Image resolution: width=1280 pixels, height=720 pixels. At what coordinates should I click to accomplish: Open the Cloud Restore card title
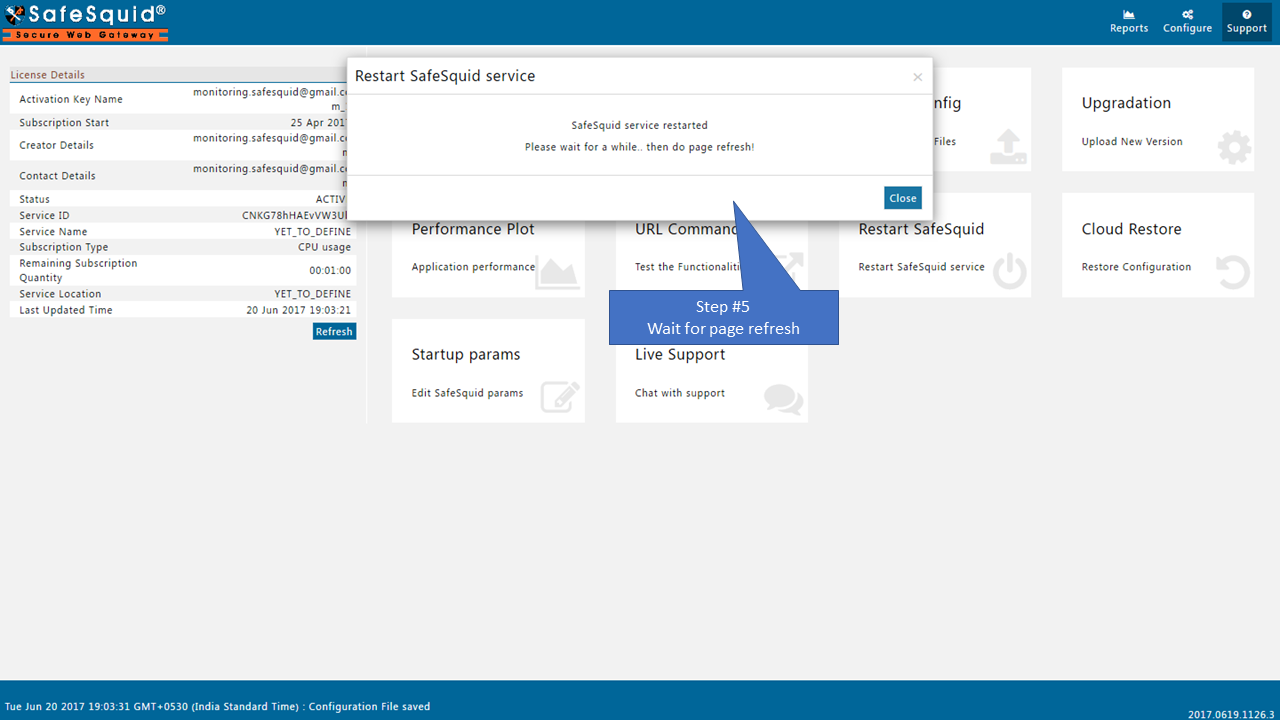click(x=1131, y=229)
